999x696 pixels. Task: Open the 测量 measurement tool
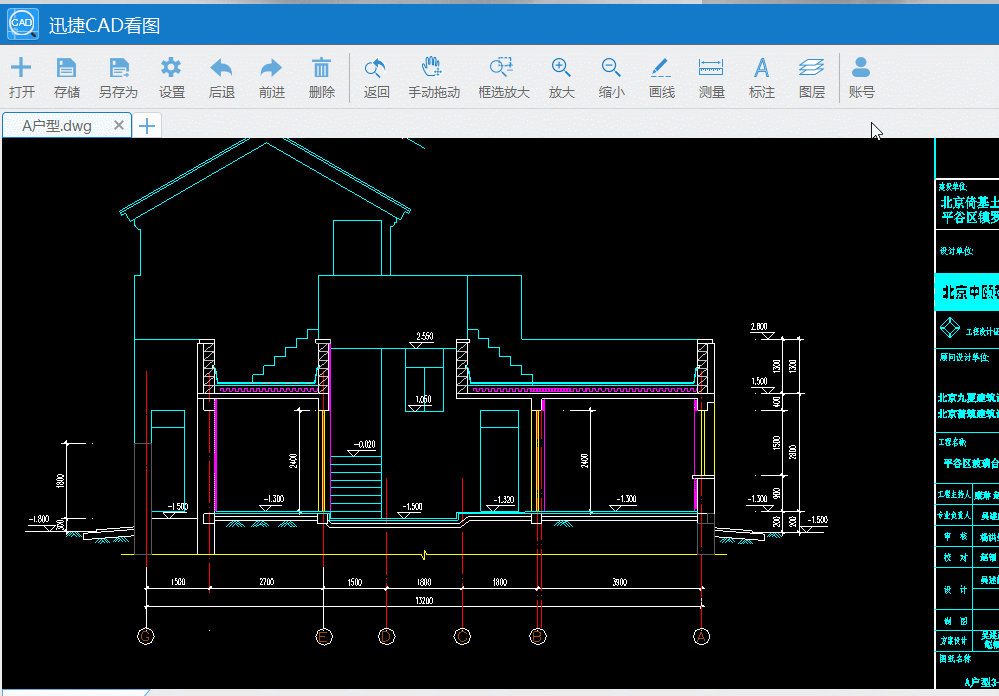tap(712, 77)
